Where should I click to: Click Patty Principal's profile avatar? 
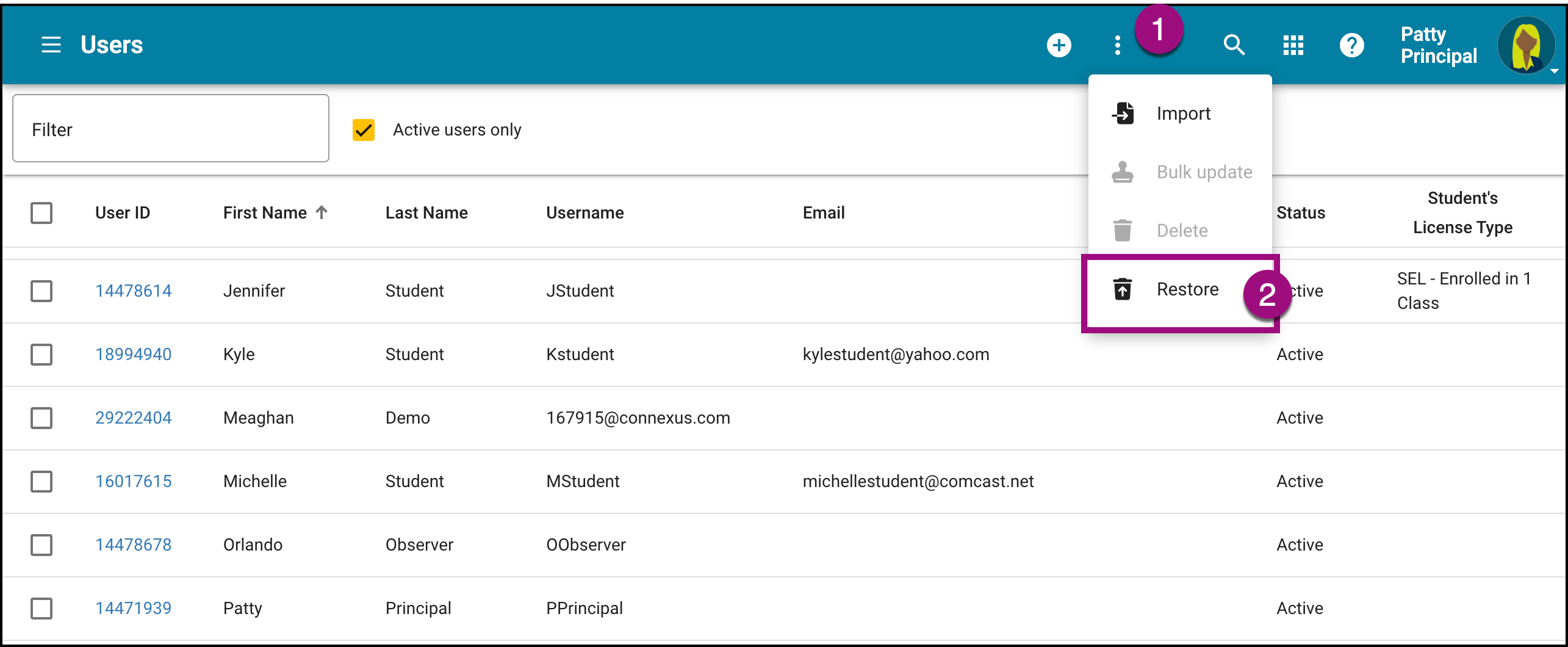(1525, 45)
